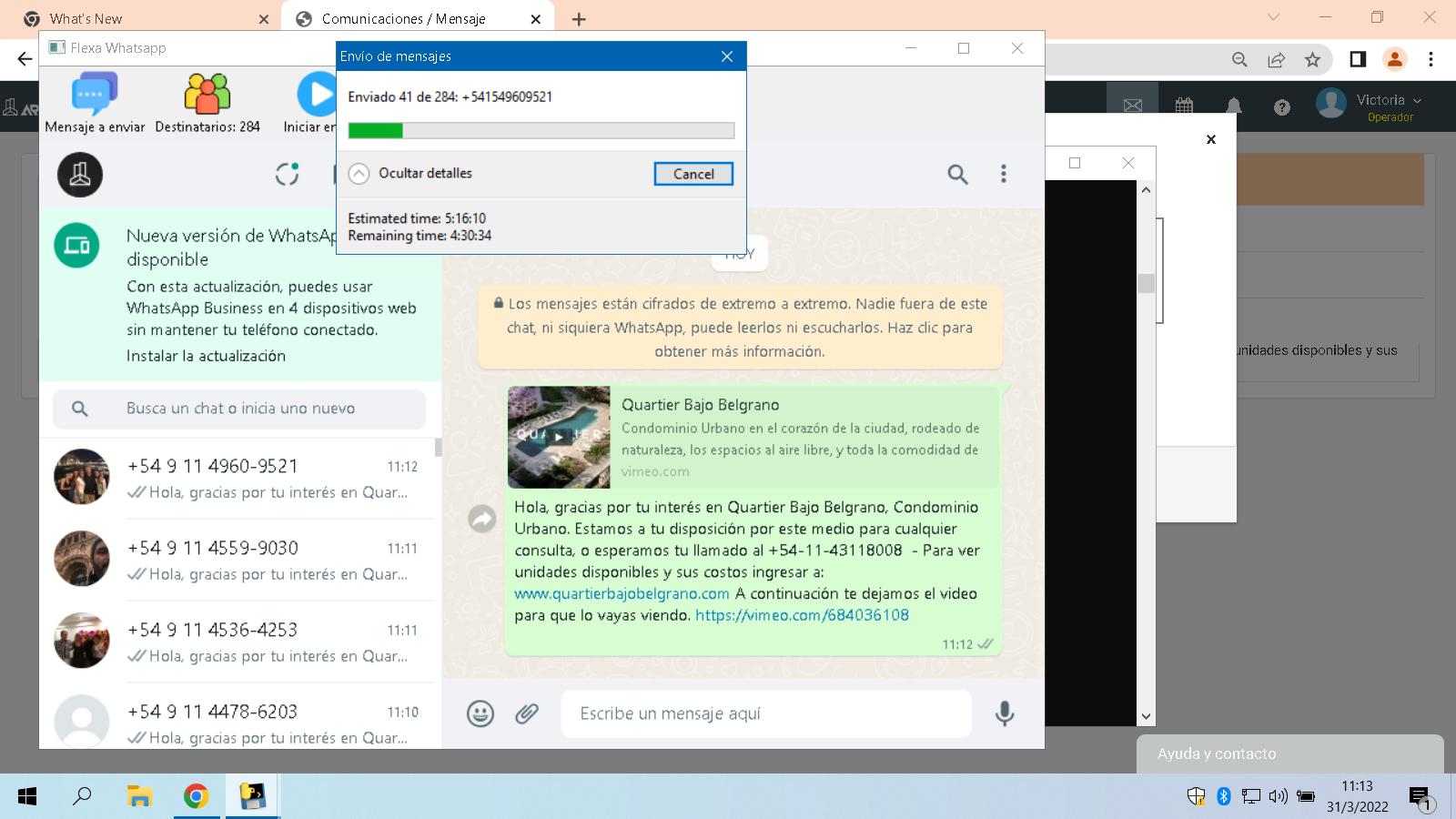Click the browser share page icon
Viewport: 1456px width, 819px height.
point(1277,59)
